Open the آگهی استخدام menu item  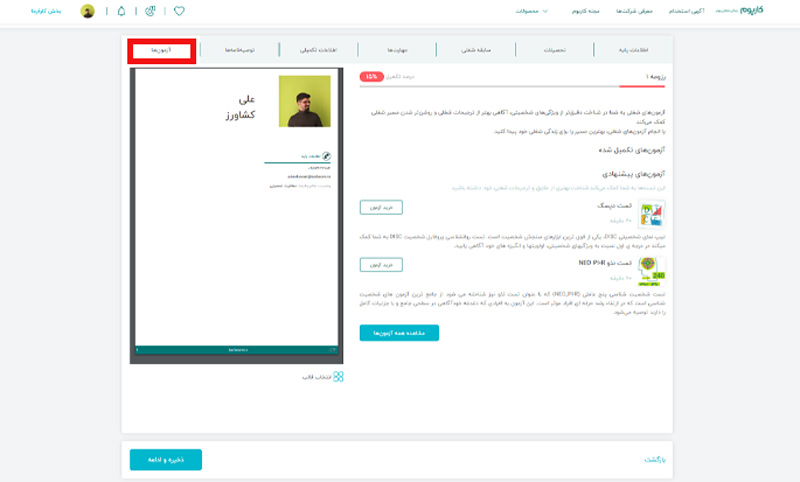click(687, 11)
